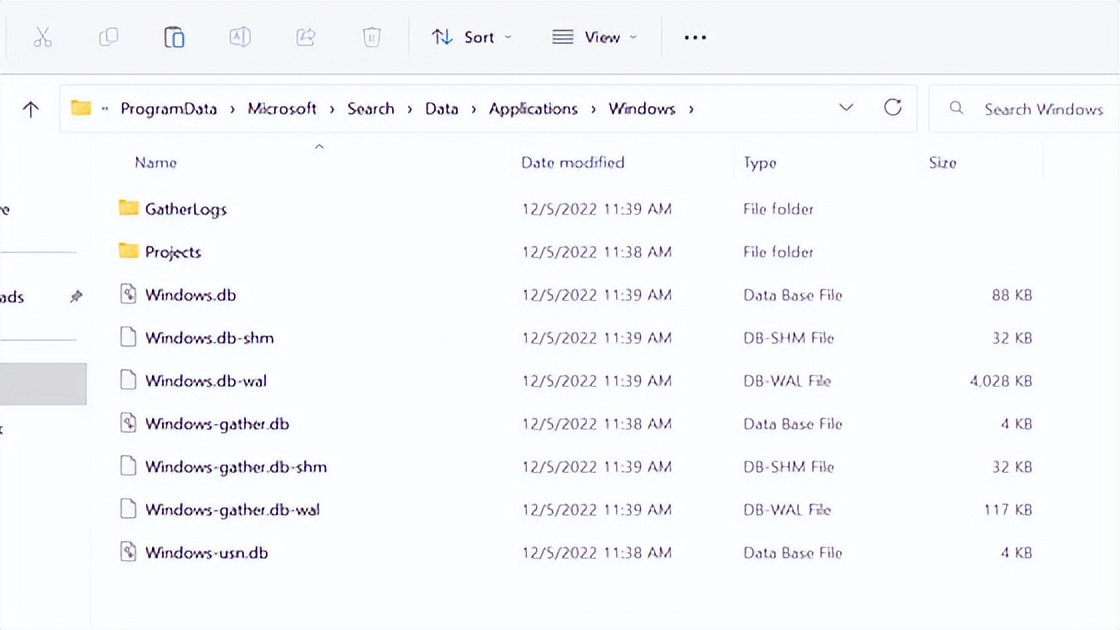
Task: Select the Cut tool in the toolbar
Action: click(43, 37)
